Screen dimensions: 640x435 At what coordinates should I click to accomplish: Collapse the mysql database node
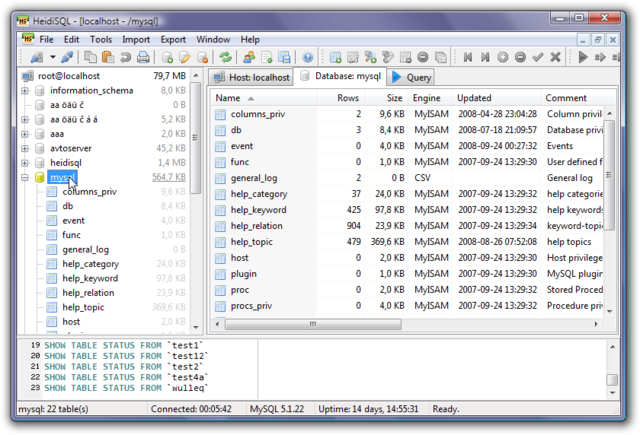point(25,177)
